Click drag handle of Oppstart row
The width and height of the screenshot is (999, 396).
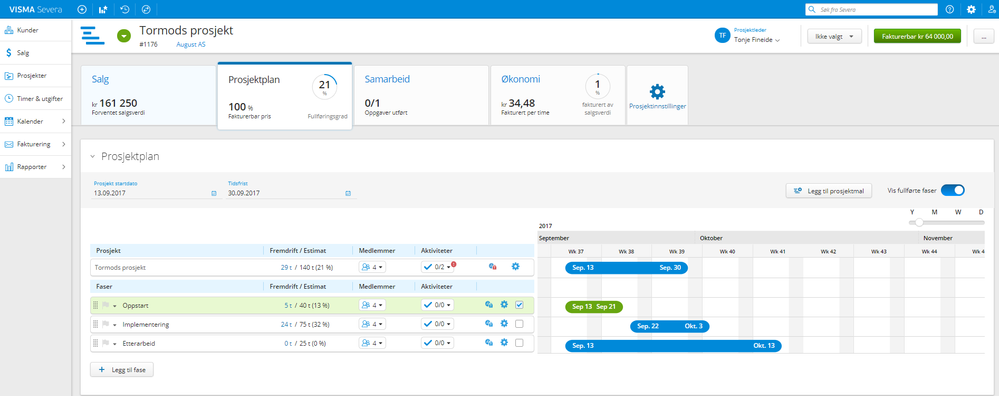(x=96, y=306)
